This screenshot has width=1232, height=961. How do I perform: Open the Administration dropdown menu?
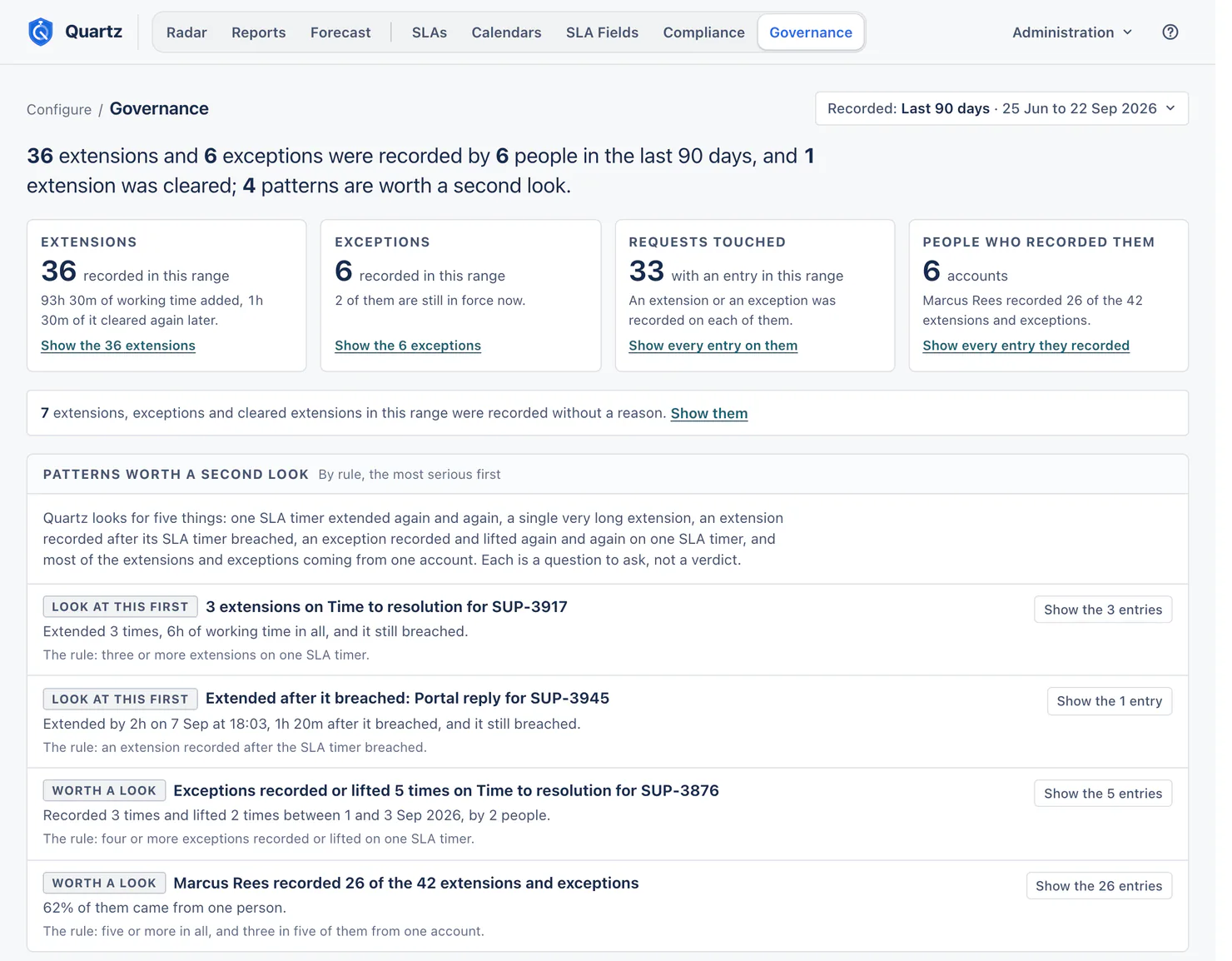[1072, 32]
